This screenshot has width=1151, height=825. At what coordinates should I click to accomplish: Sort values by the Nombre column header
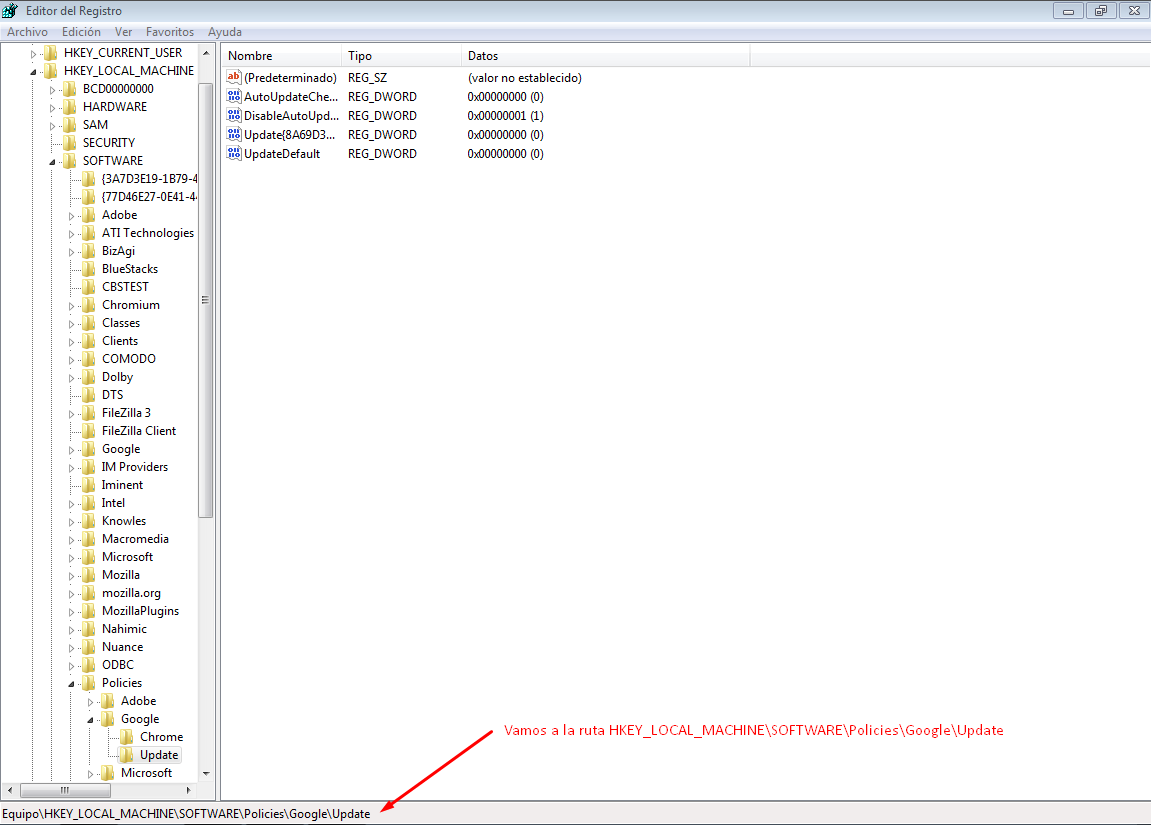pyautogui.click(x=282, y=56)
